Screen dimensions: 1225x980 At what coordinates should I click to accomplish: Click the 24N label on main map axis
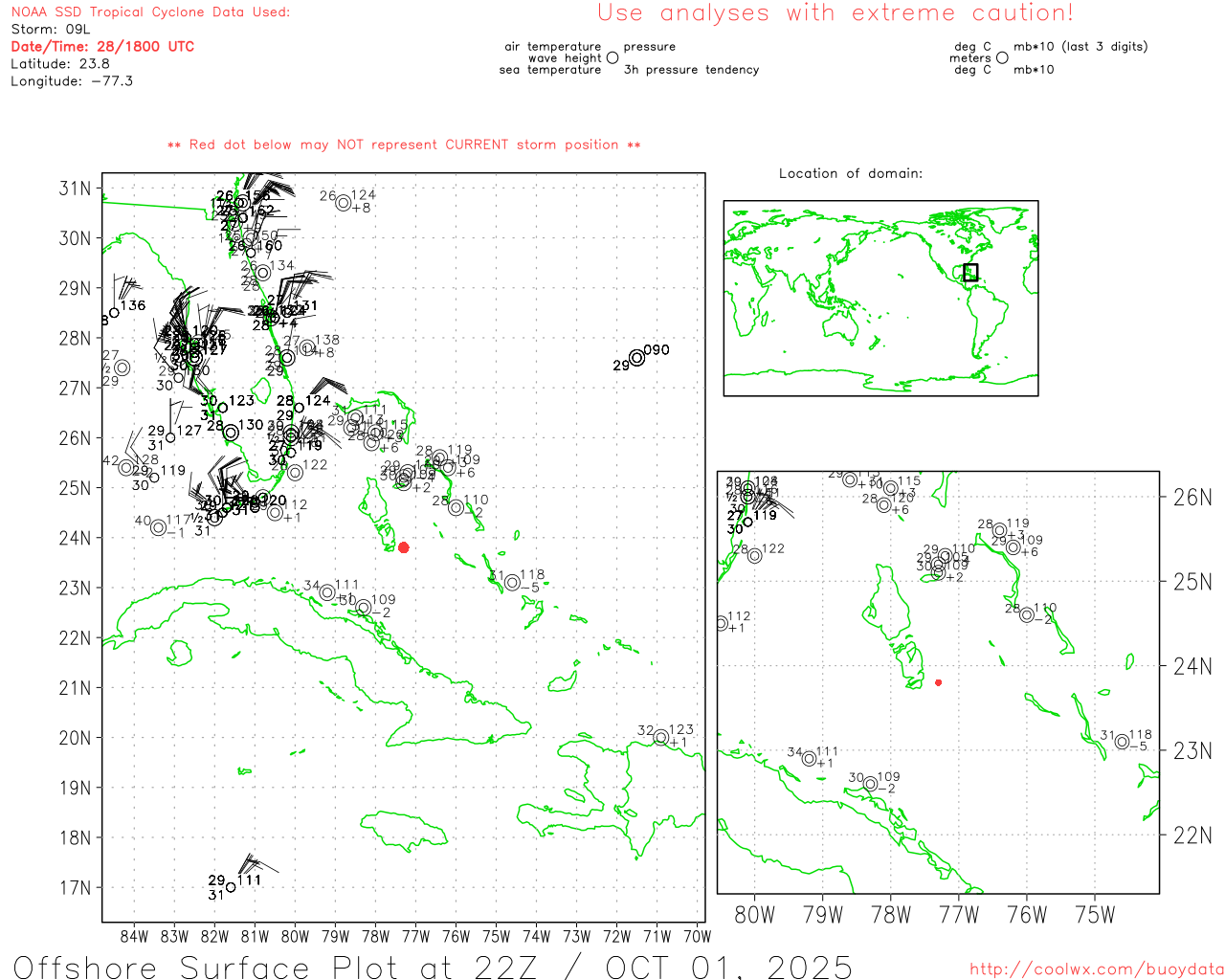tap(76, 538)
